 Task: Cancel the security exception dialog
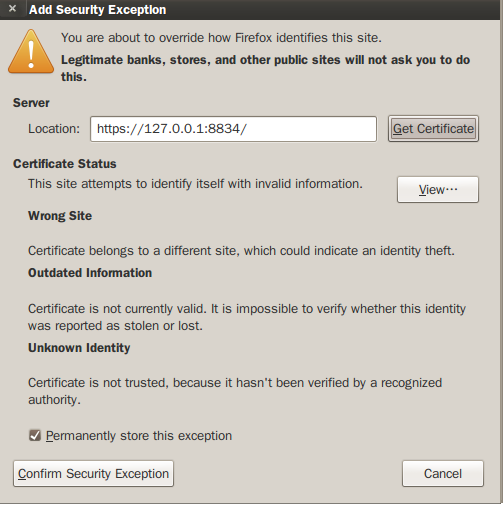tap(443, 474)
